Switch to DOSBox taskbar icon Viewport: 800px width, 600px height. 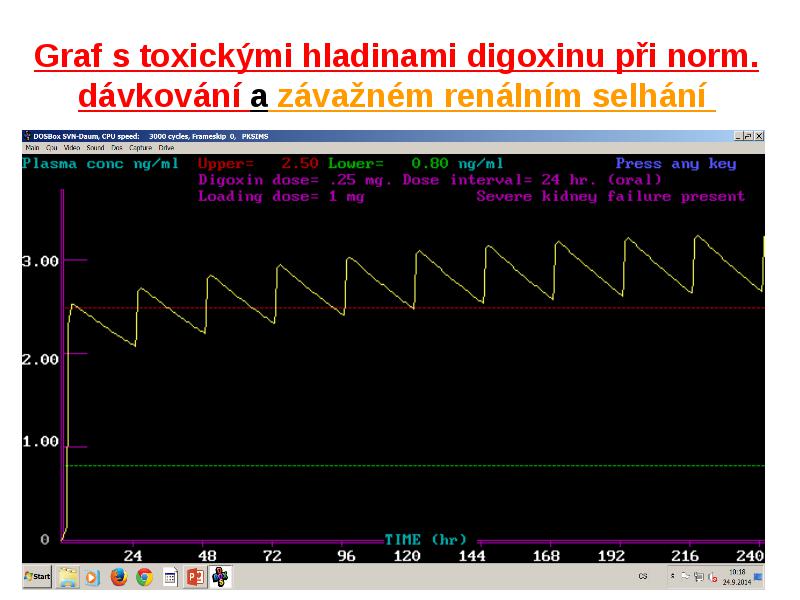click(x=220, y=577)
